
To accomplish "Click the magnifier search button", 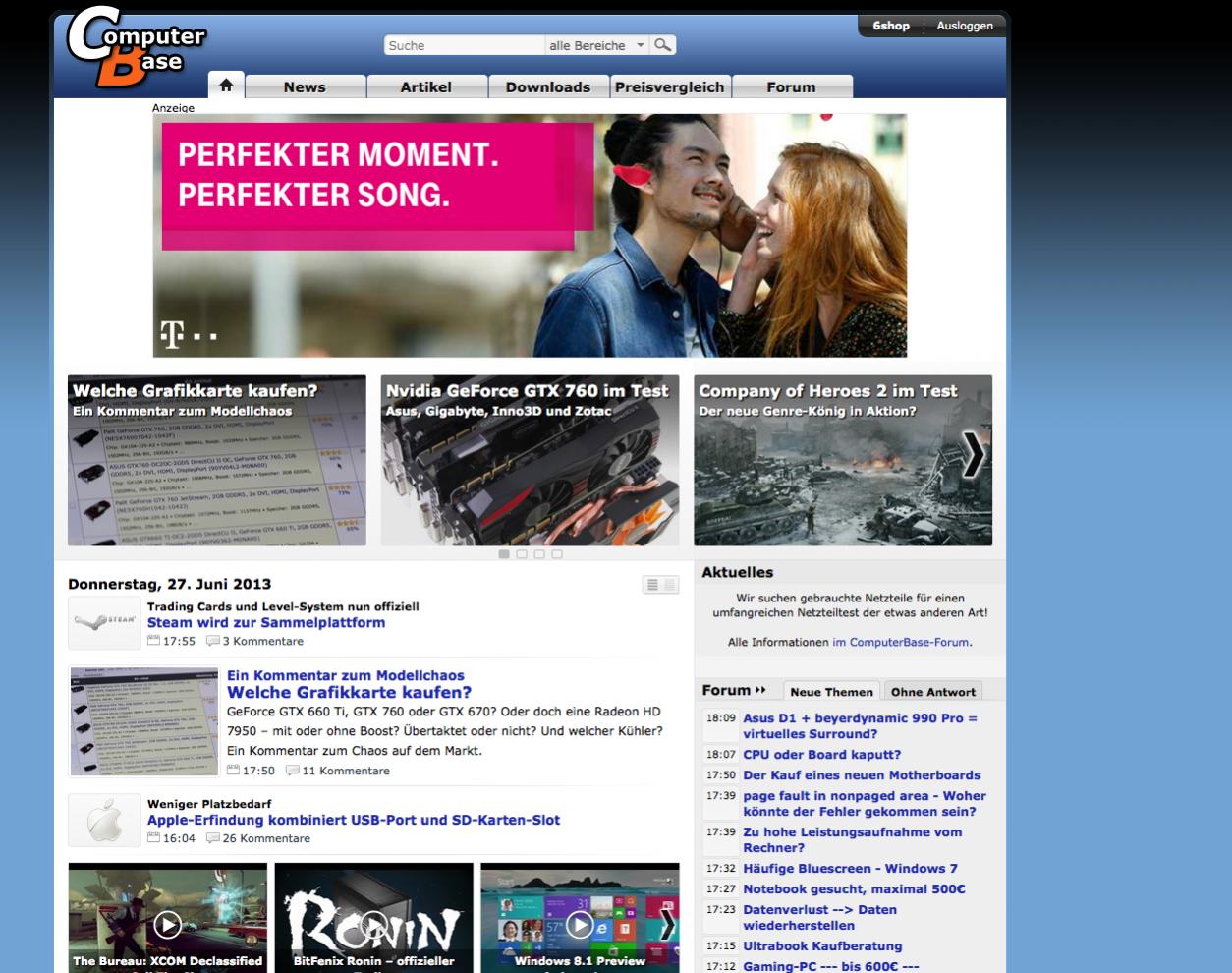I will click(x=663, y=45).
